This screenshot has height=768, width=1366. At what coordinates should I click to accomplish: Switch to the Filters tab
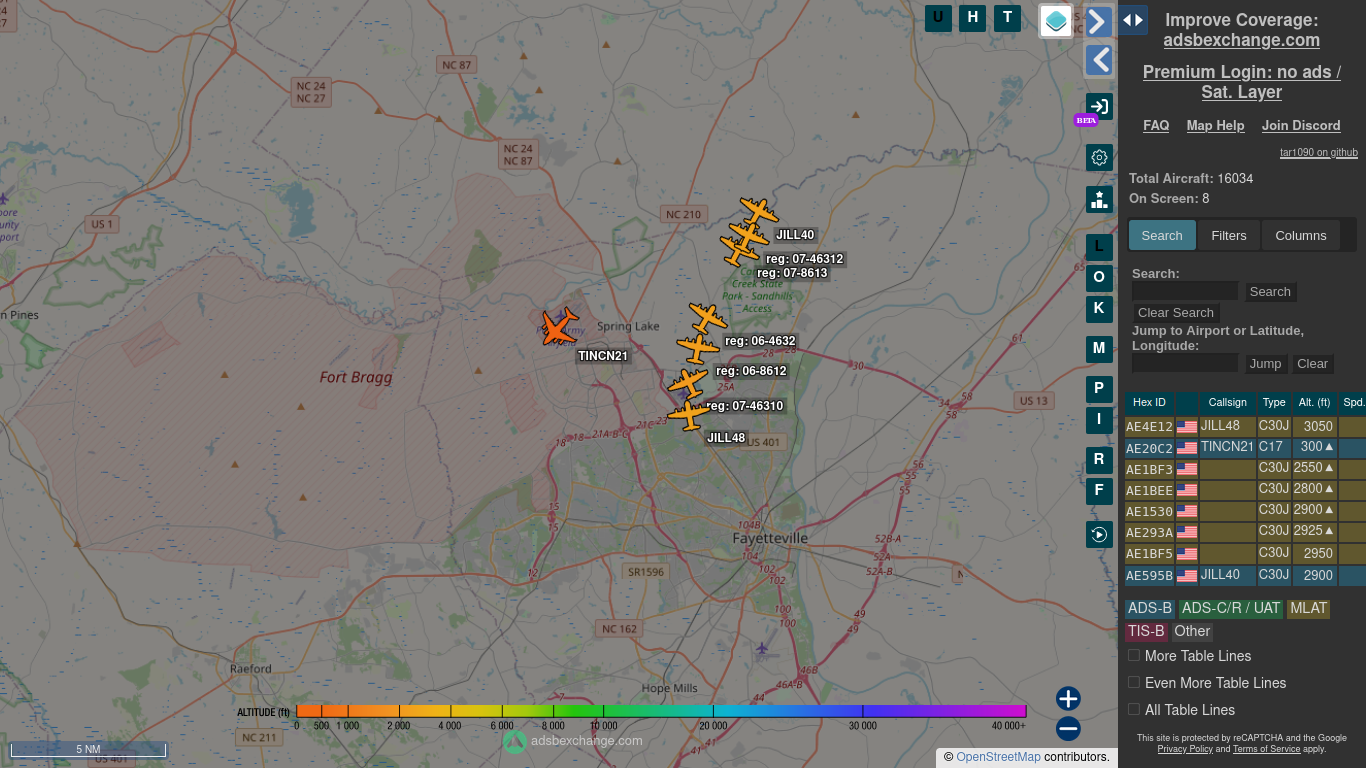1229,236
